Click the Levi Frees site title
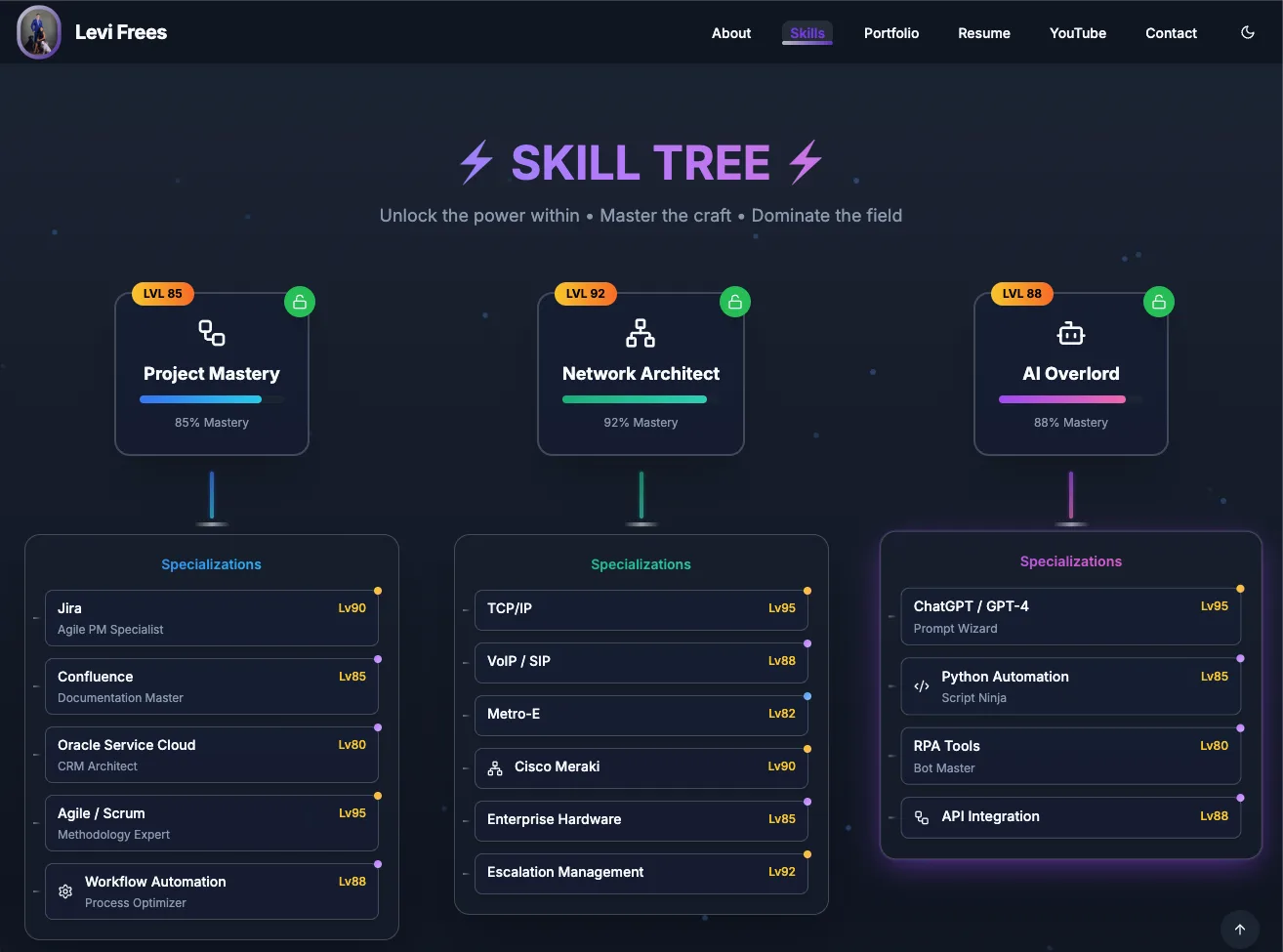This screenshot has height=952, width=1283. pos(121,32)
